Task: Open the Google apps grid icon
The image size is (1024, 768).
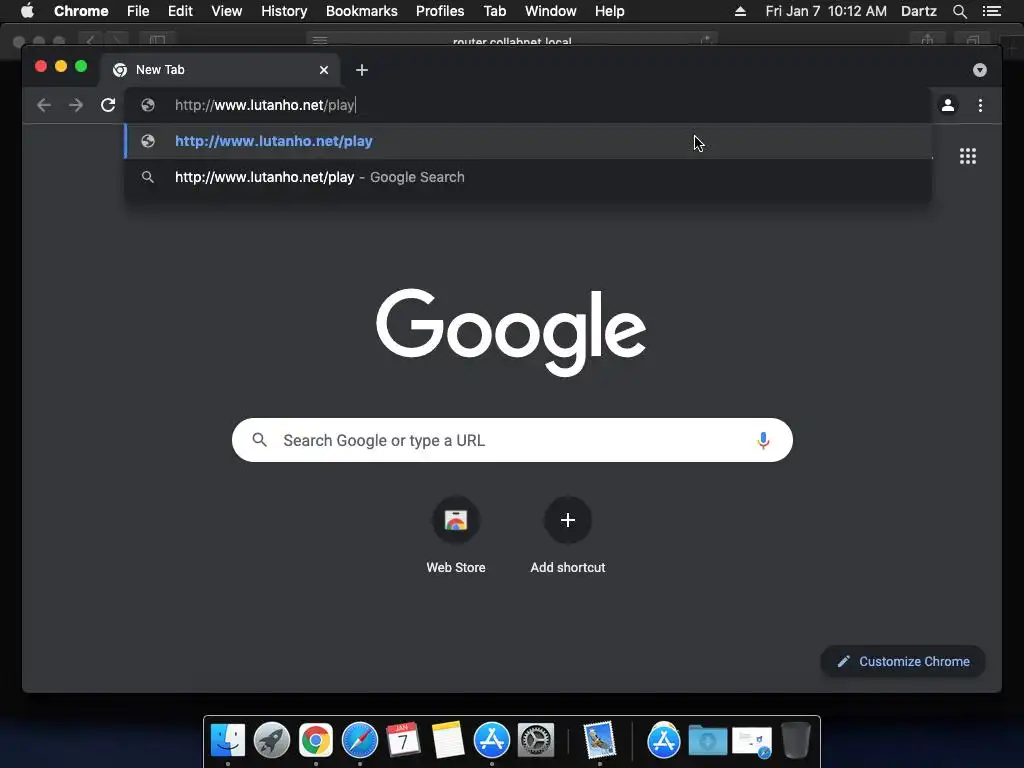Action: [968, 156]
